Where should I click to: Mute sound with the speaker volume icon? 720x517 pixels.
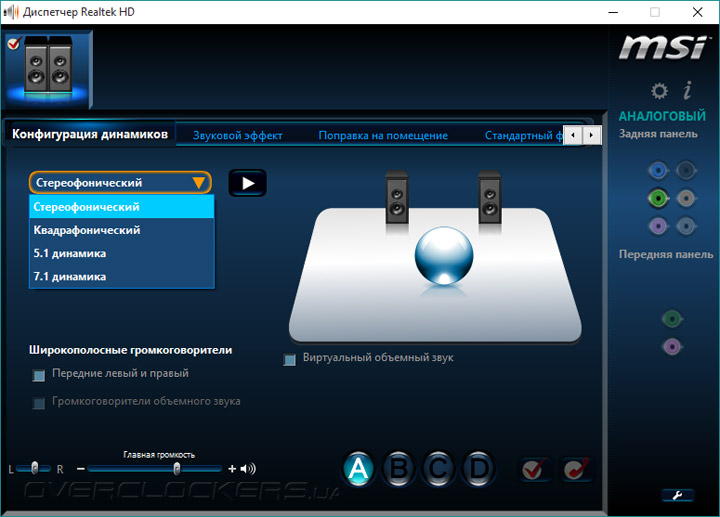pos(248,469)
